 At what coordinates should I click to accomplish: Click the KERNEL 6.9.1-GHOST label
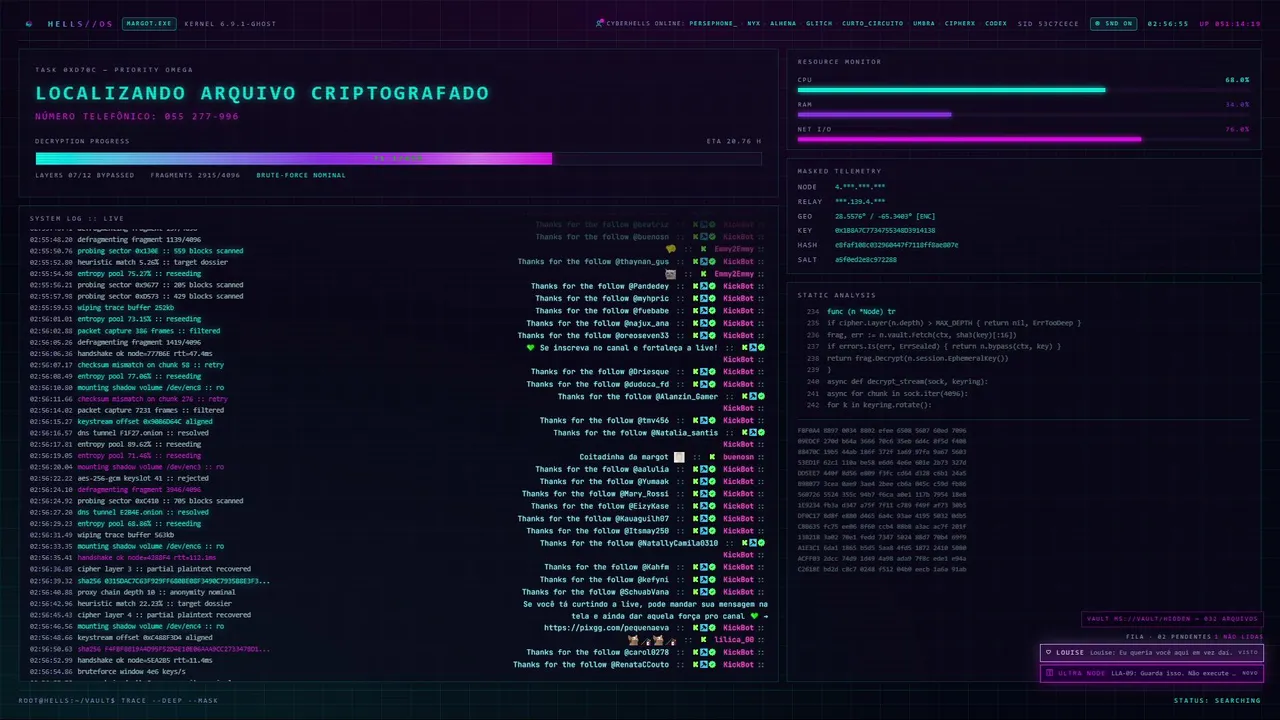(231, 23)
